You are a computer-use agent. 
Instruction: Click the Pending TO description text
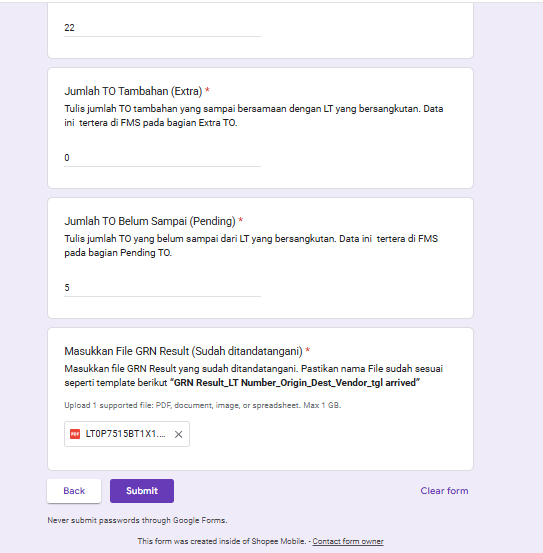(x=251, y=245)
